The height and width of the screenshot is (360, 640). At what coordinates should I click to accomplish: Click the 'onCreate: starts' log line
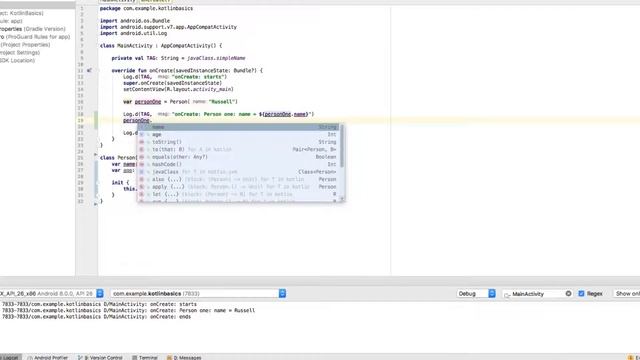point(99,304)
